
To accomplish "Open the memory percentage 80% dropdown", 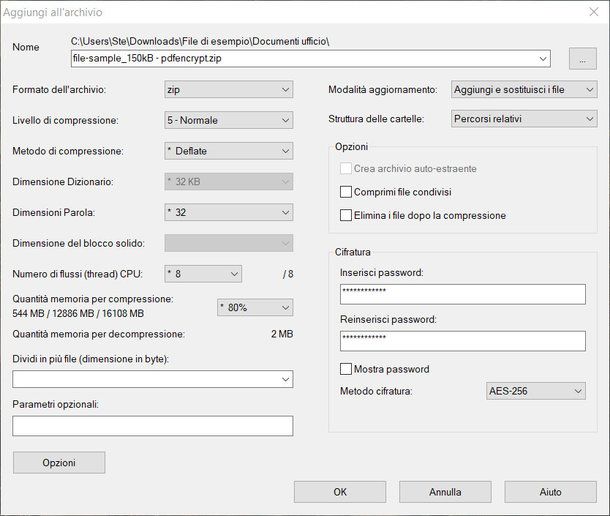I will point(254,307).
